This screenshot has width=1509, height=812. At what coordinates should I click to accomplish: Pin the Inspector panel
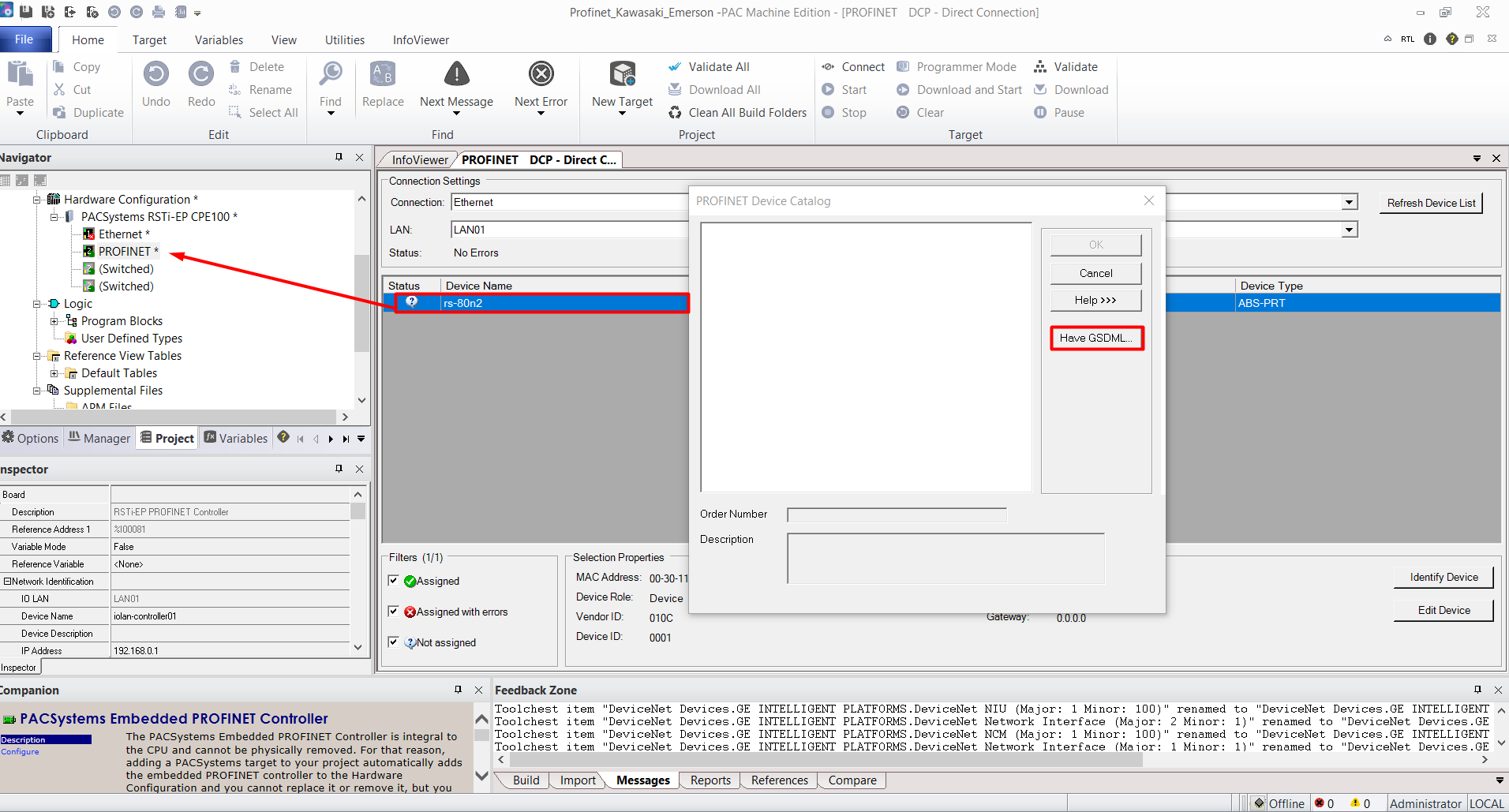point(339,469)
